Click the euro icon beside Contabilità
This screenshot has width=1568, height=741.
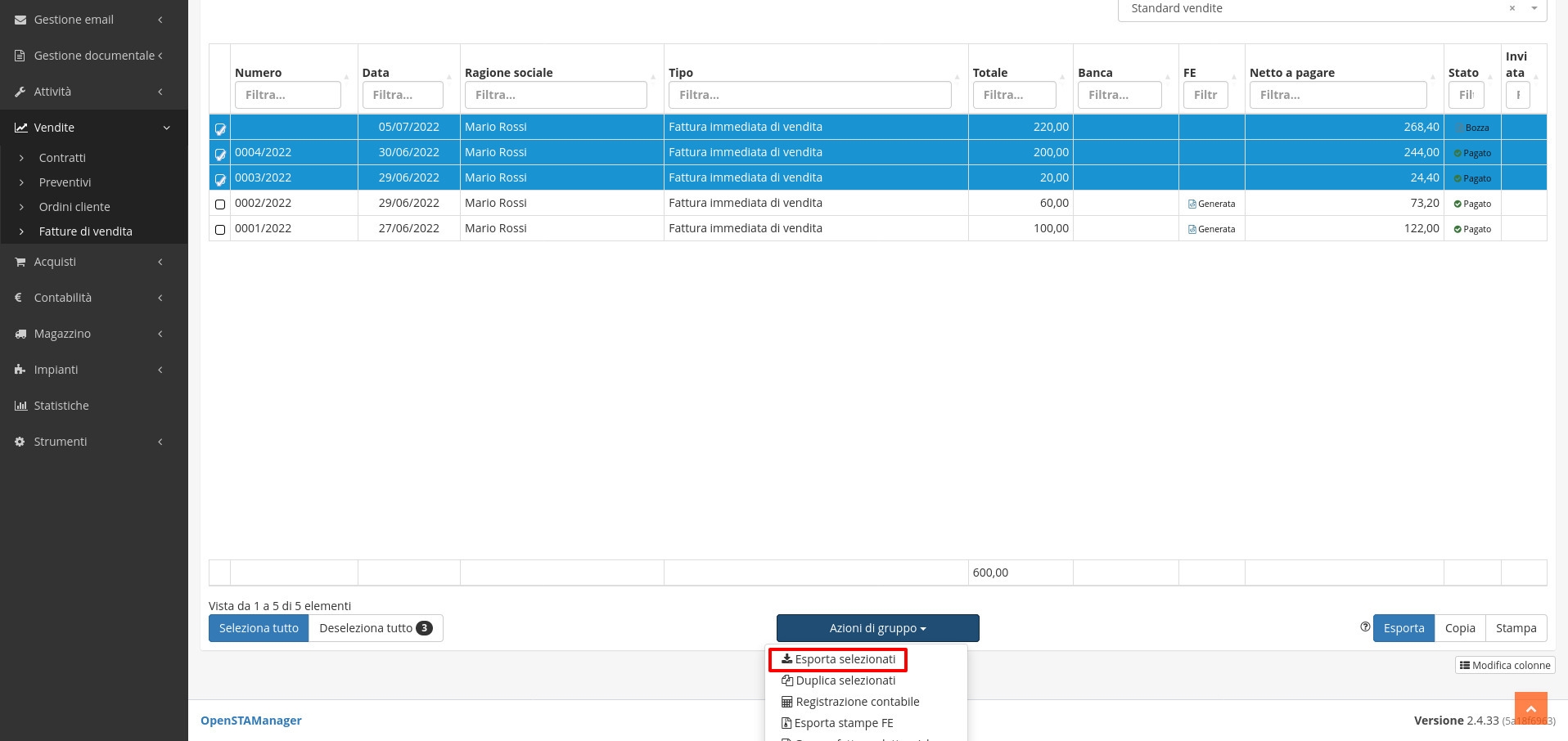coord(19,298)
